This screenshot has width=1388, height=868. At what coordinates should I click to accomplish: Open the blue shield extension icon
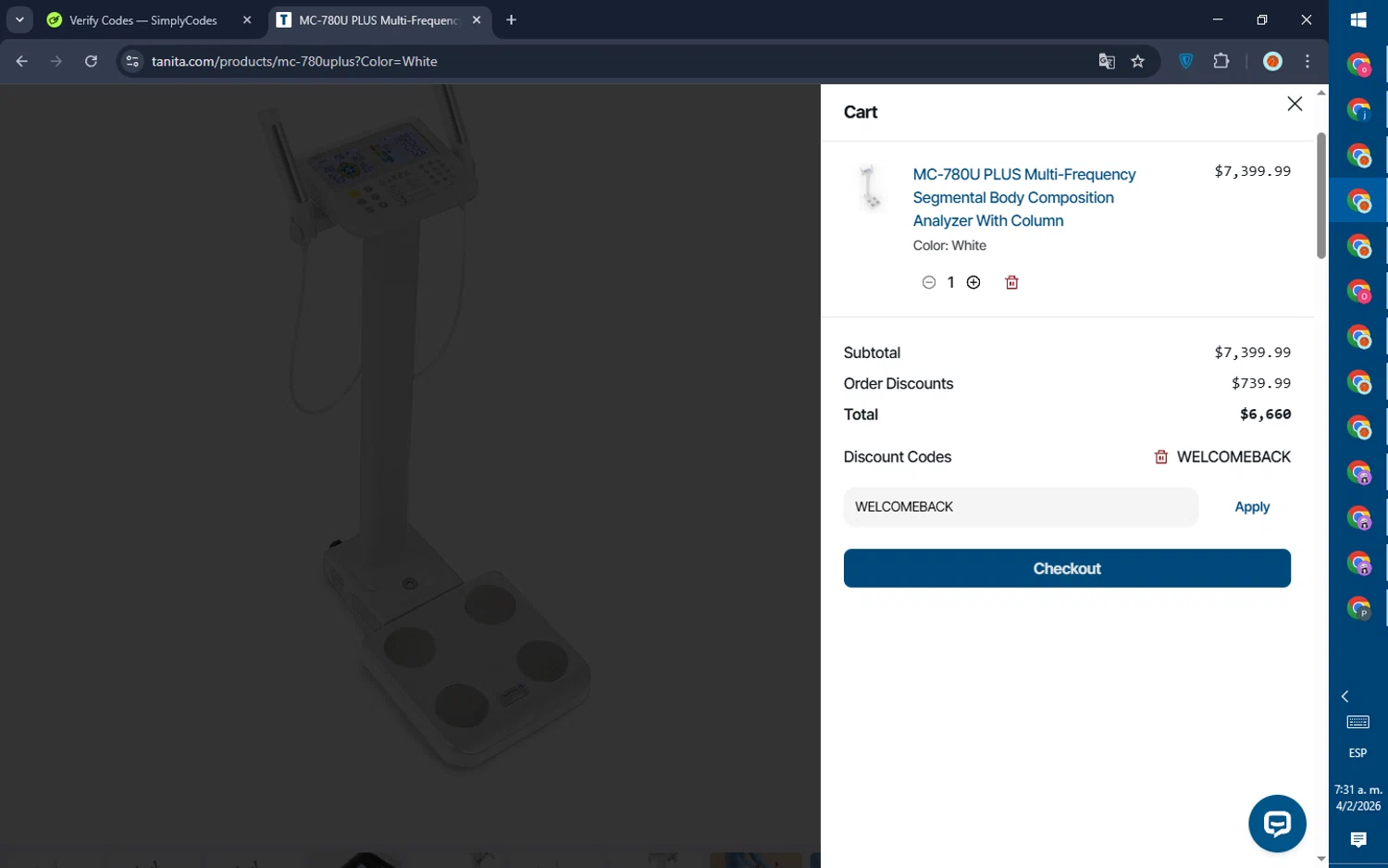[x=1186, y=61]
